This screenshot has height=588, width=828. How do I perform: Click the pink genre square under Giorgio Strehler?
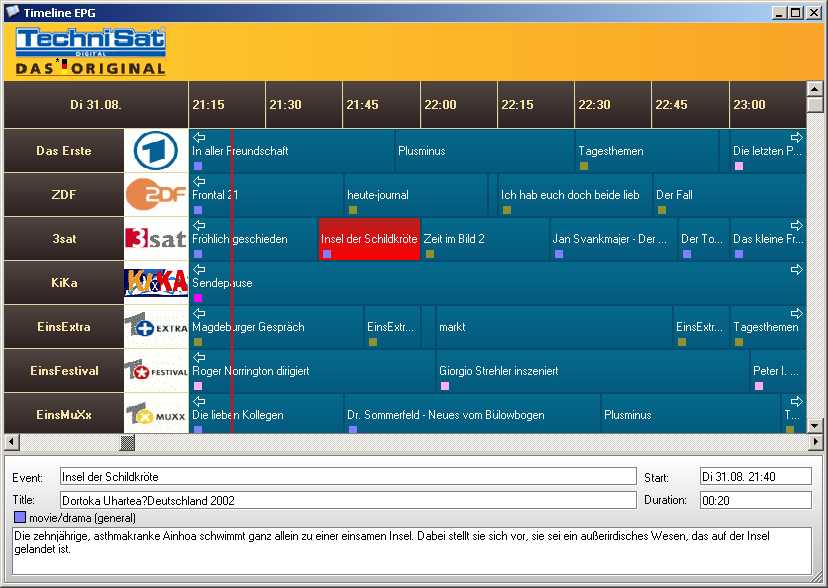click(x=445, y=386)
